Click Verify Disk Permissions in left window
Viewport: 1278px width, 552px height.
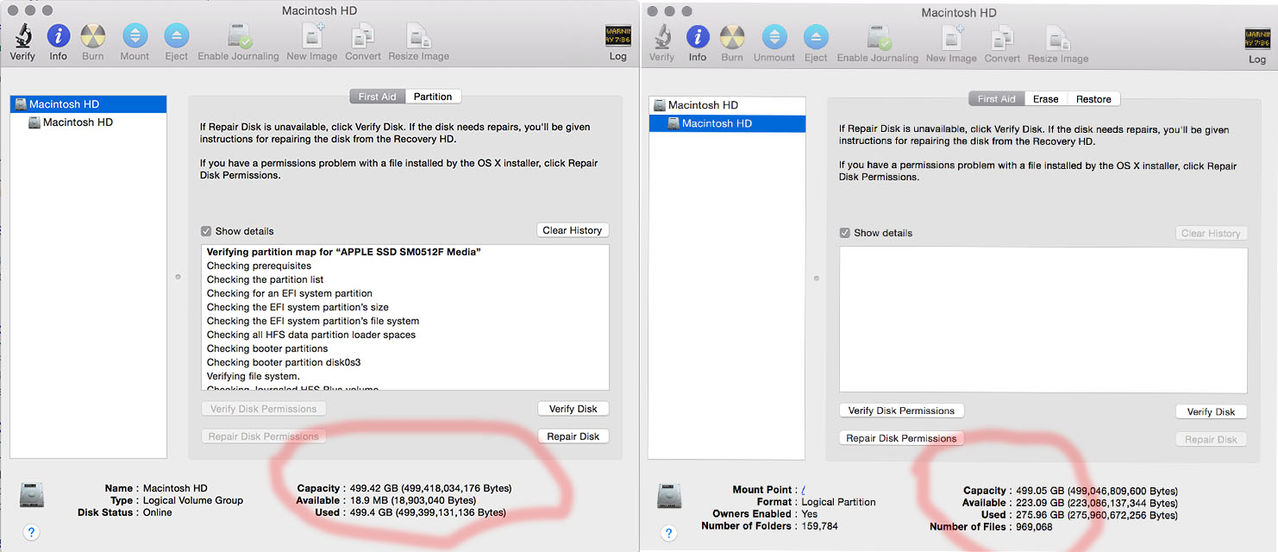coord(263,408)
